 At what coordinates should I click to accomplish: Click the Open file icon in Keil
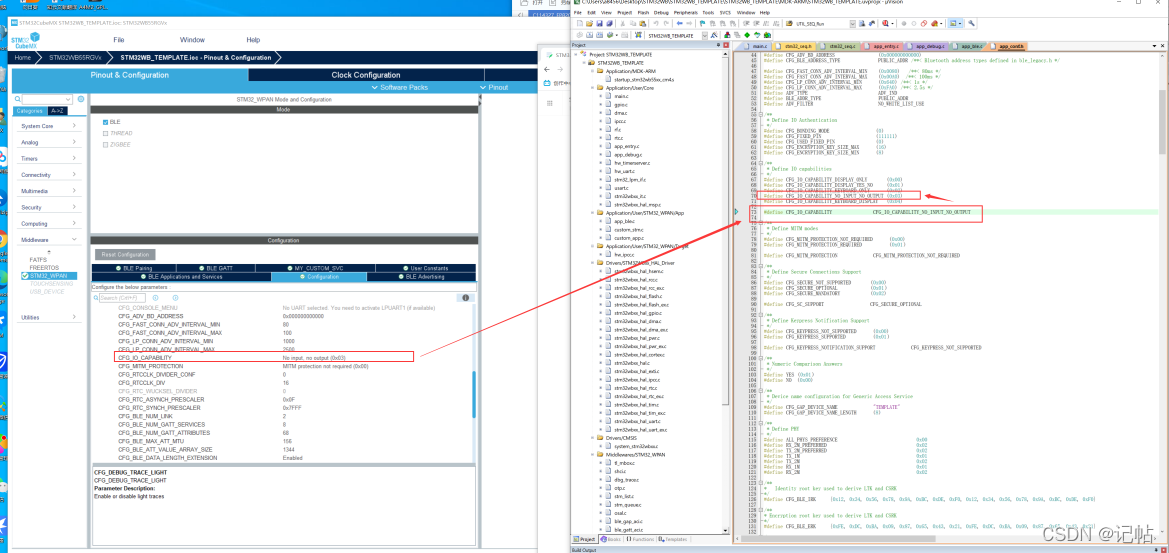click(589, 24)
